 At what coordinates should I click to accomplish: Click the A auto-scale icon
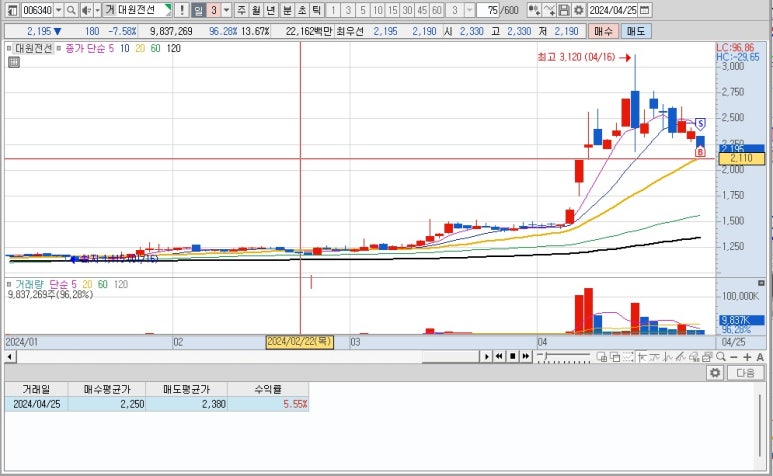(760, 357)
